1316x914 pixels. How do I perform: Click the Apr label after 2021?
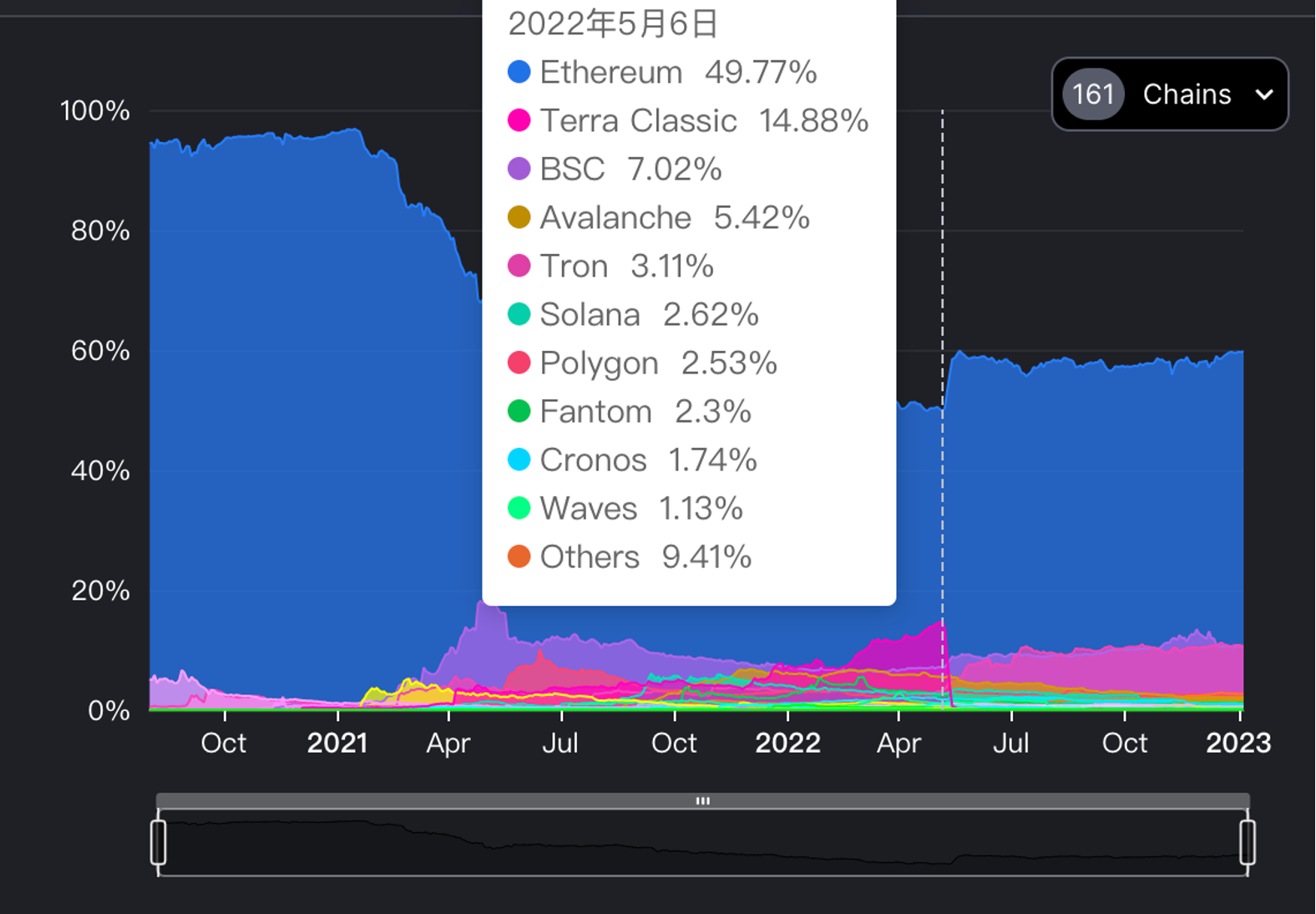pyautogui.click(x=448, y=743)
